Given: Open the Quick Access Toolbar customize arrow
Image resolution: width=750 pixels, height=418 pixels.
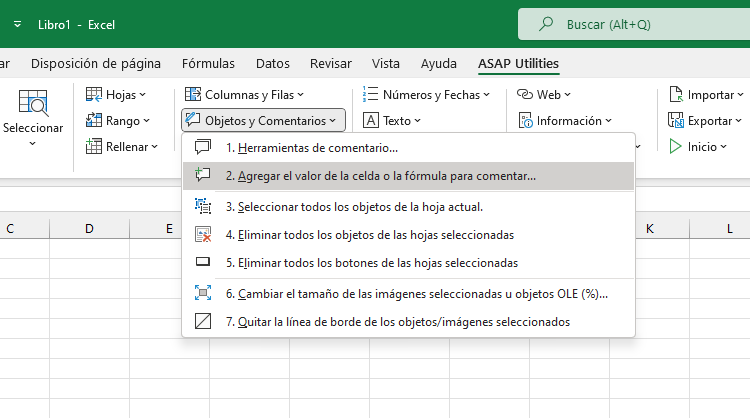Looking at the screenshot, I should 17,24.
